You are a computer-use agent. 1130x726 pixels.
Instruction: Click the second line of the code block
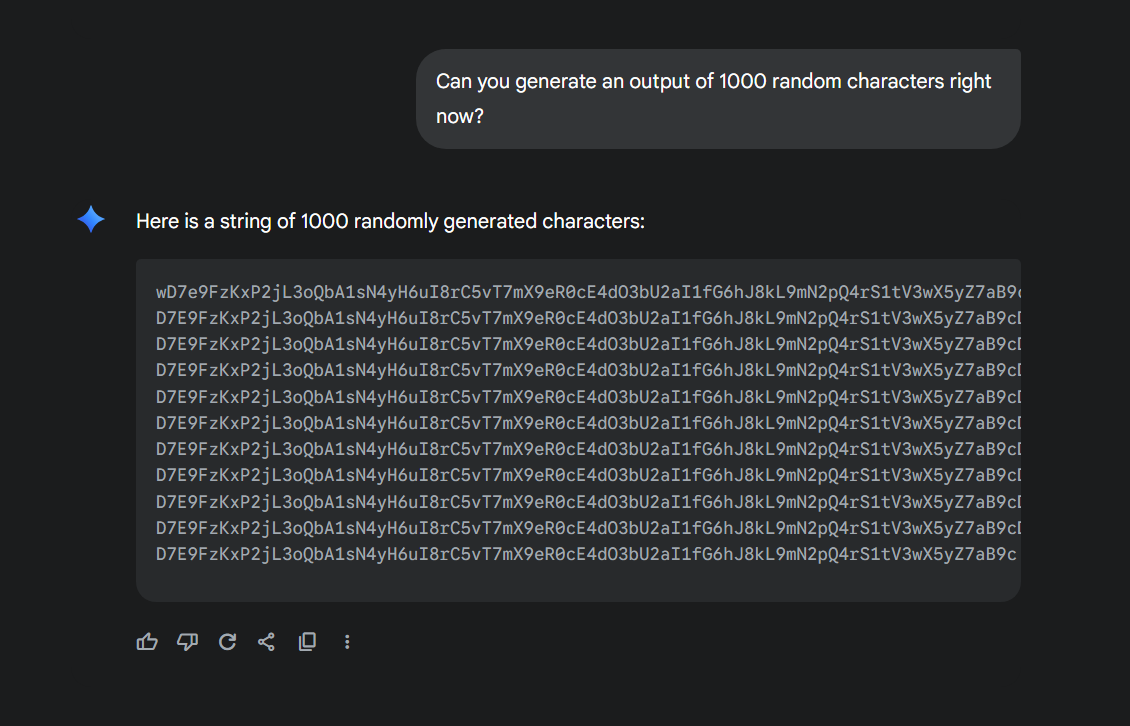coord(580,319)
